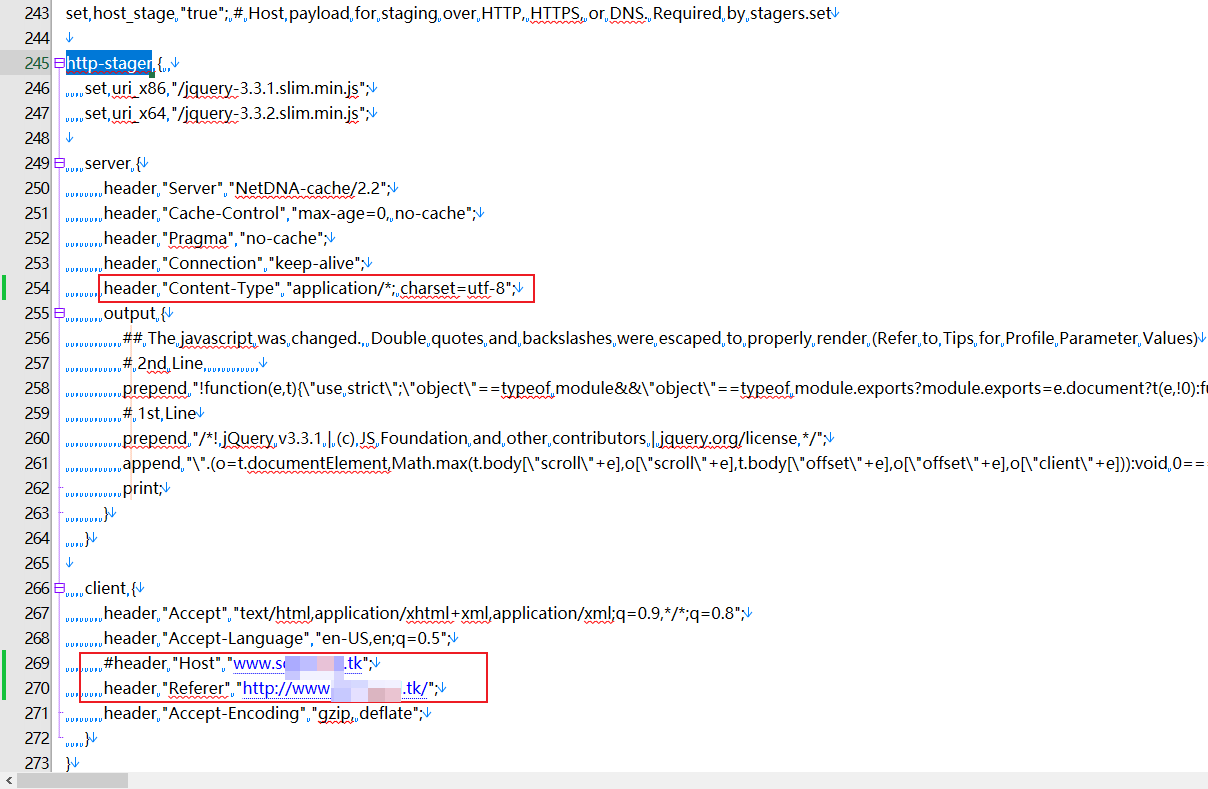Open the Host www .tk link
The width and height of the screenshot is (1208, 789).
point(303,663)
